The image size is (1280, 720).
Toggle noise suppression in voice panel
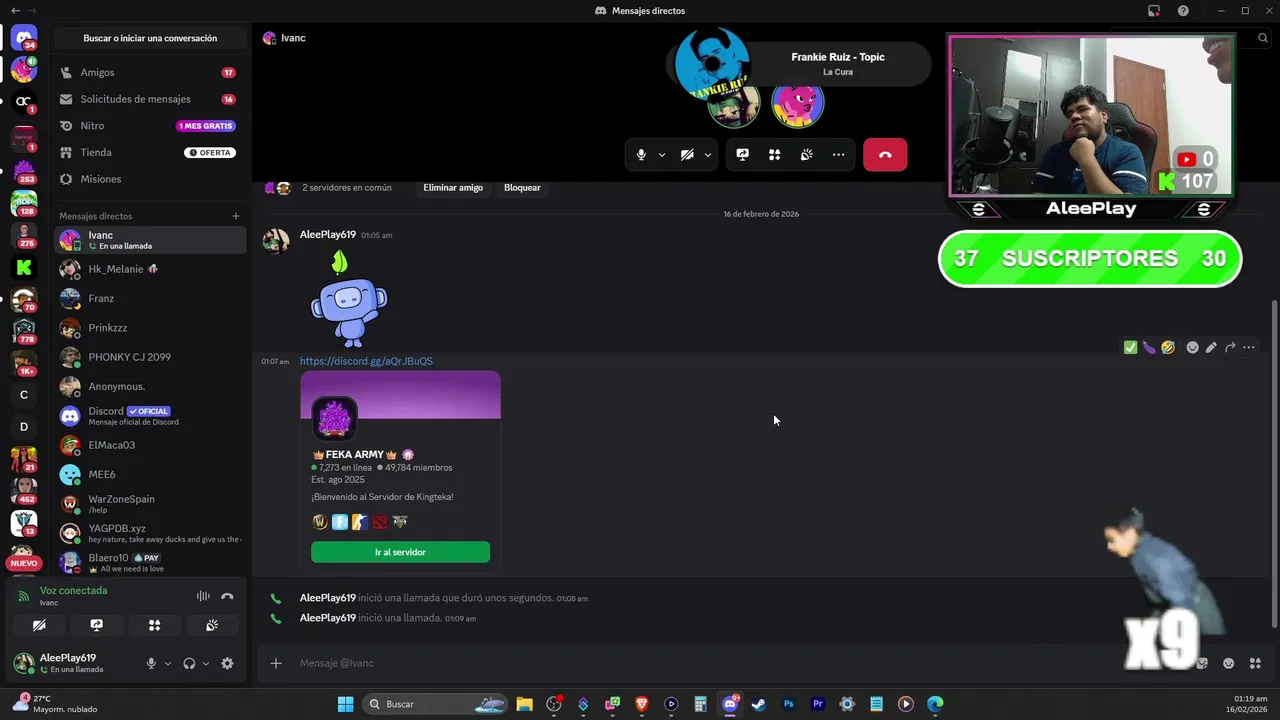click(x=203, y=596)
